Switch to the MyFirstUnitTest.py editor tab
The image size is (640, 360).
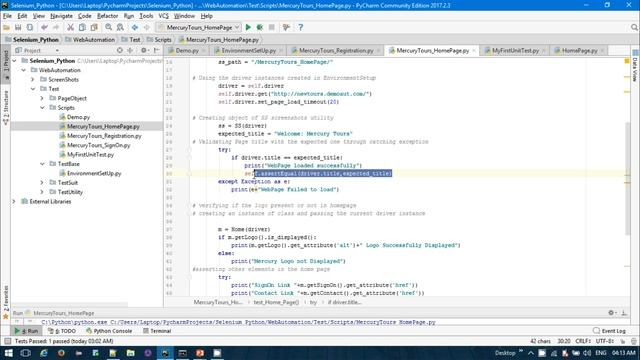pos(515,51)
